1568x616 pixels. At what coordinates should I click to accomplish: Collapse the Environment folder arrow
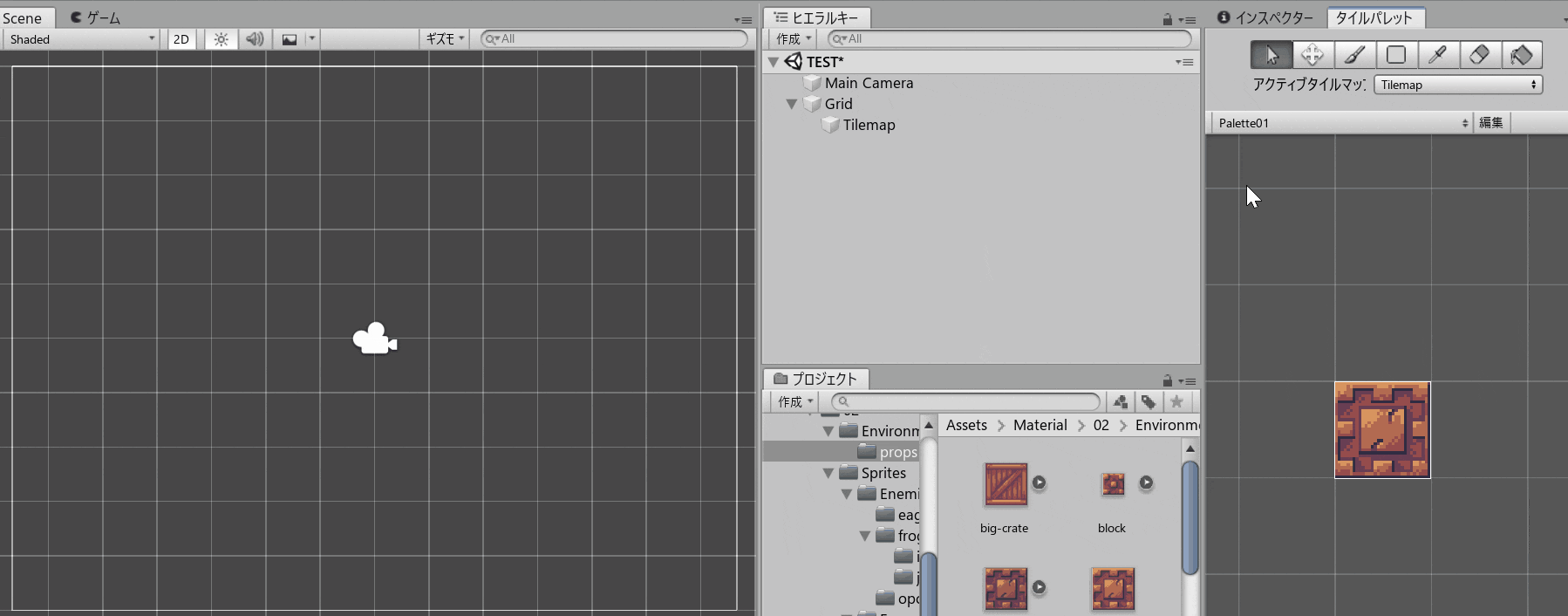coord(828,431)
